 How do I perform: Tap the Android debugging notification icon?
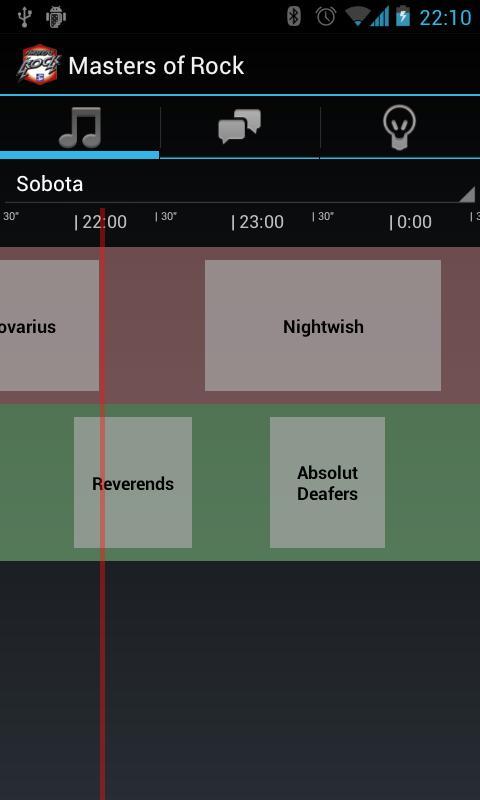[x=56, y=17]
